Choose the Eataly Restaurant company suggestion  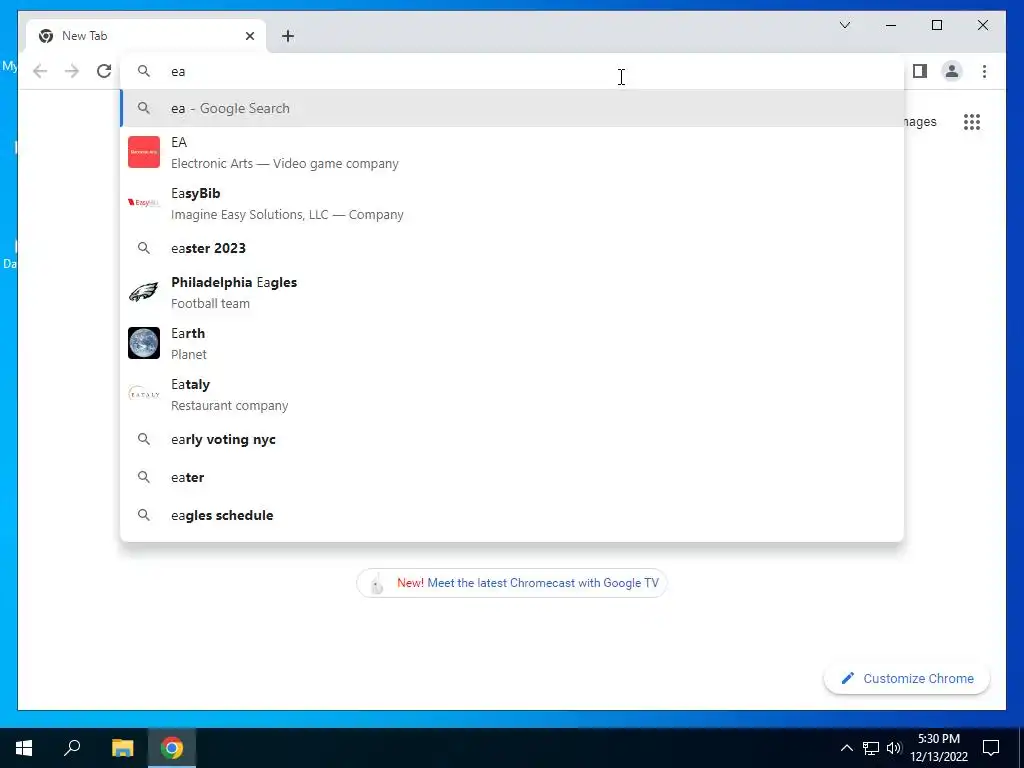[512, 394]
